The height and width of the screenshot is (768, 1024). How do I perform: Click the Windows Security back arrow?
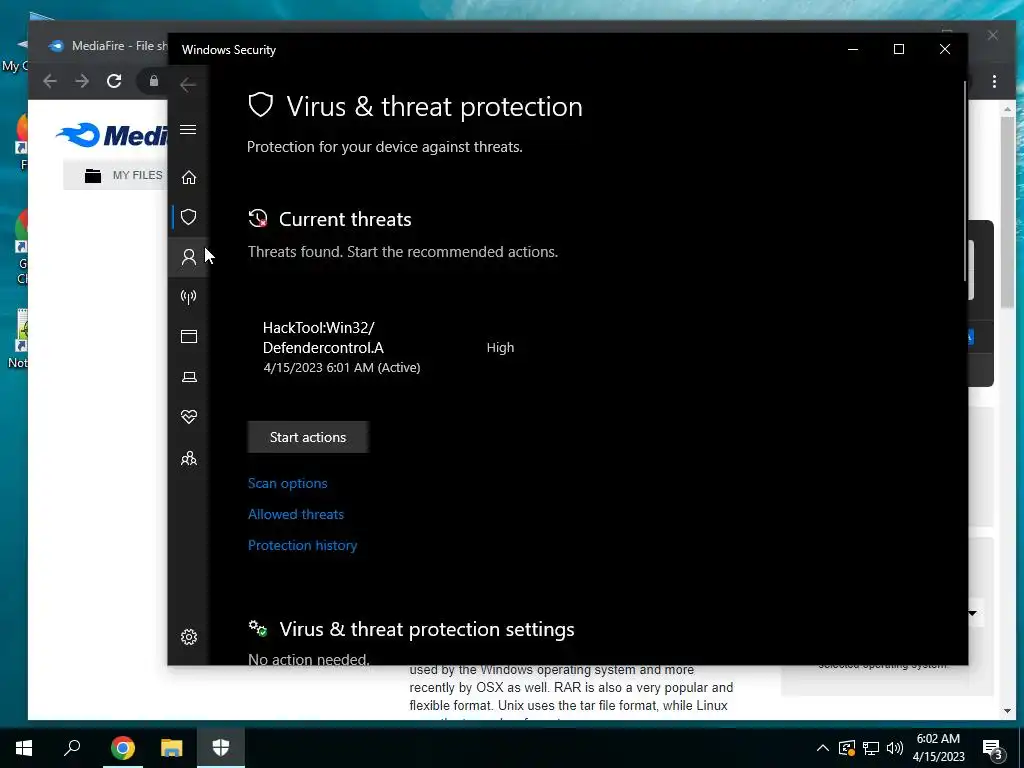(187, 84)
